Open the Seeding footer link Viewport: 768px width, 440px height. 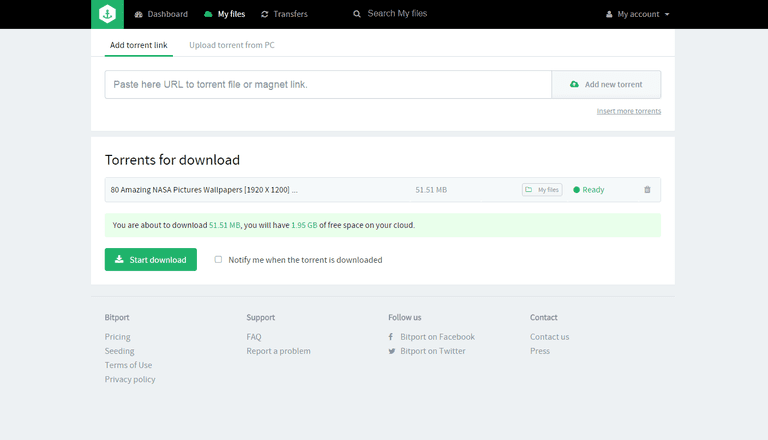[120, 351]
